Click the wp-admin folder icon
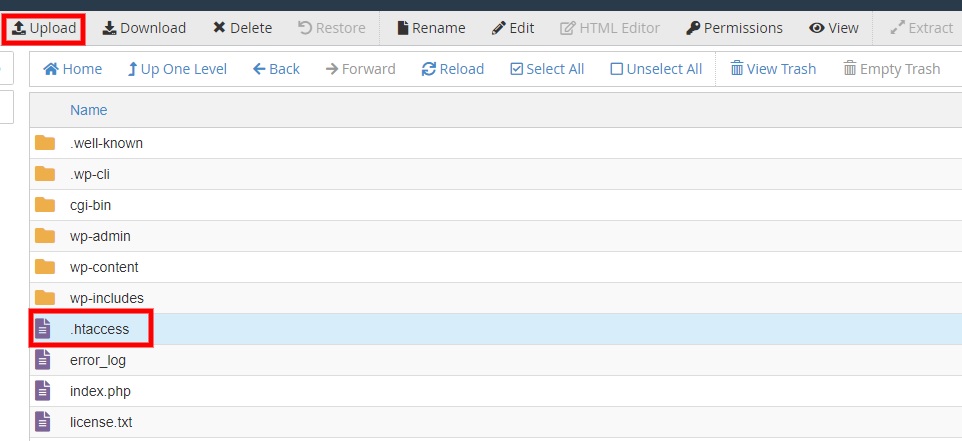This screenshot has height=441, width=962. tap(45, 236)
